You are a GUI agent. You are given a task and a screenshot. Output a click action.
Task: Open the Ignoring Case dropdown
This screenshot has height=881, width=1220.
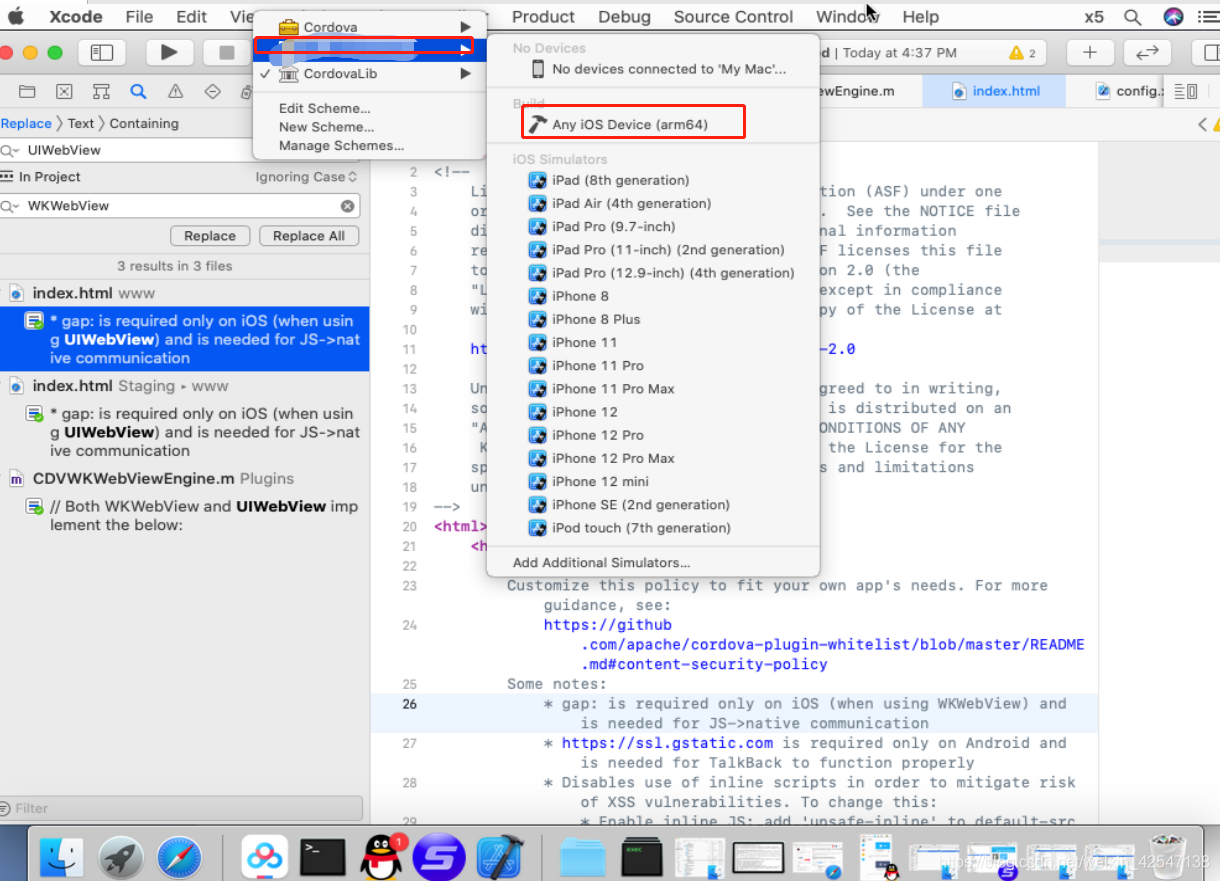[x=306, y=177]
